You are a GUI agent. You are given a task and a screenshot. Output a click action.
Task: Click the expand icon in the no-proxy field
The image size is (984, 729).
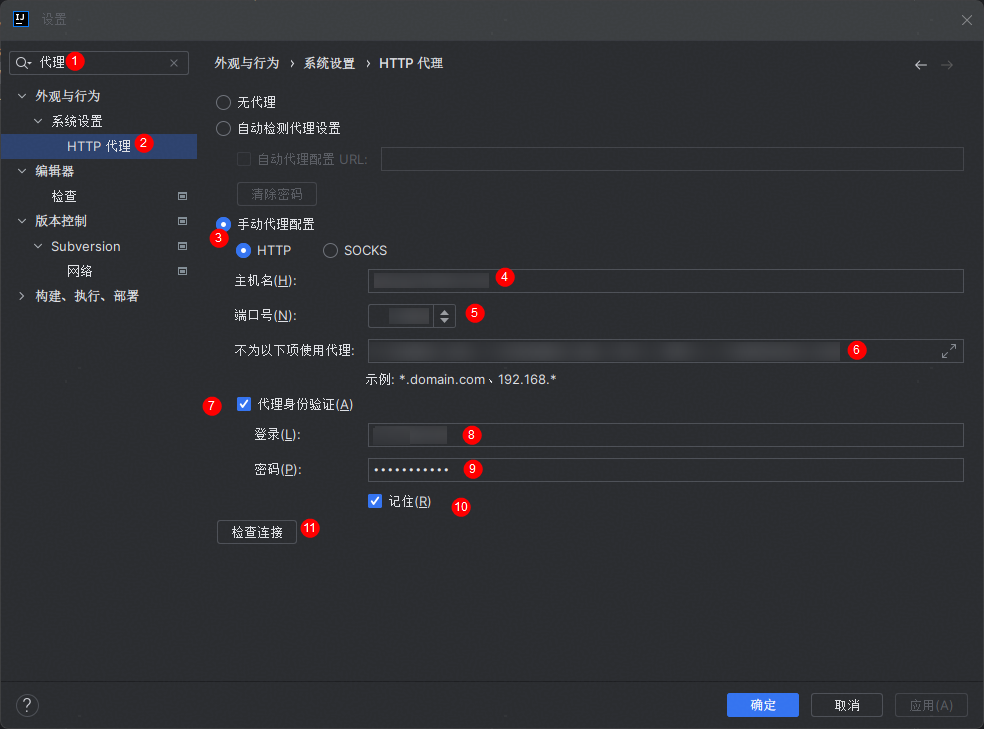click(x=948, y=351)
